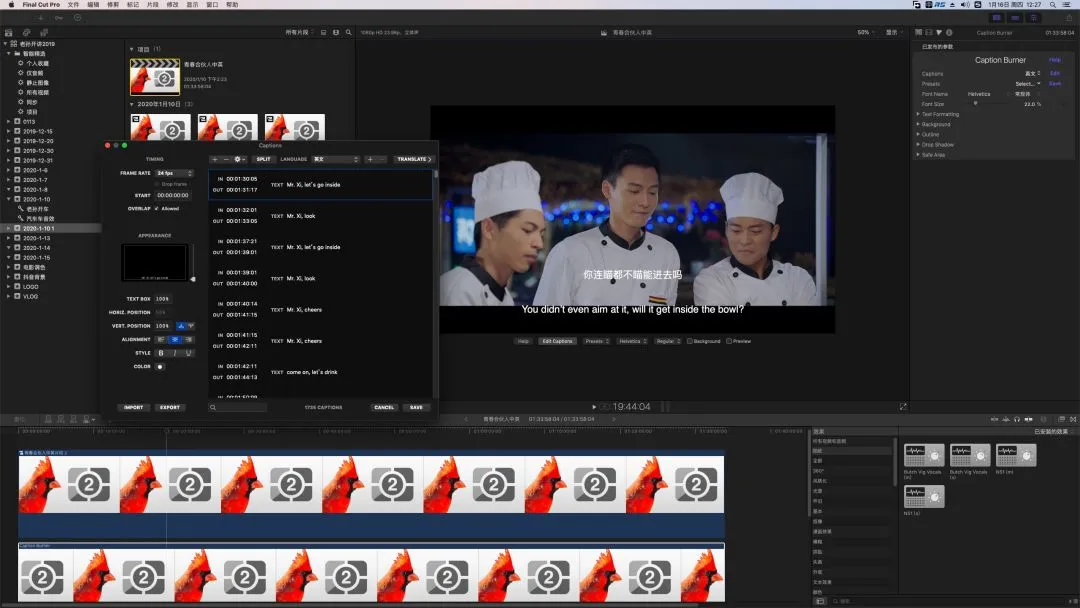Open the clip appearance icon in browser
The height and width of the screenshot is (608, 1080).
click(x=335, y=32)
